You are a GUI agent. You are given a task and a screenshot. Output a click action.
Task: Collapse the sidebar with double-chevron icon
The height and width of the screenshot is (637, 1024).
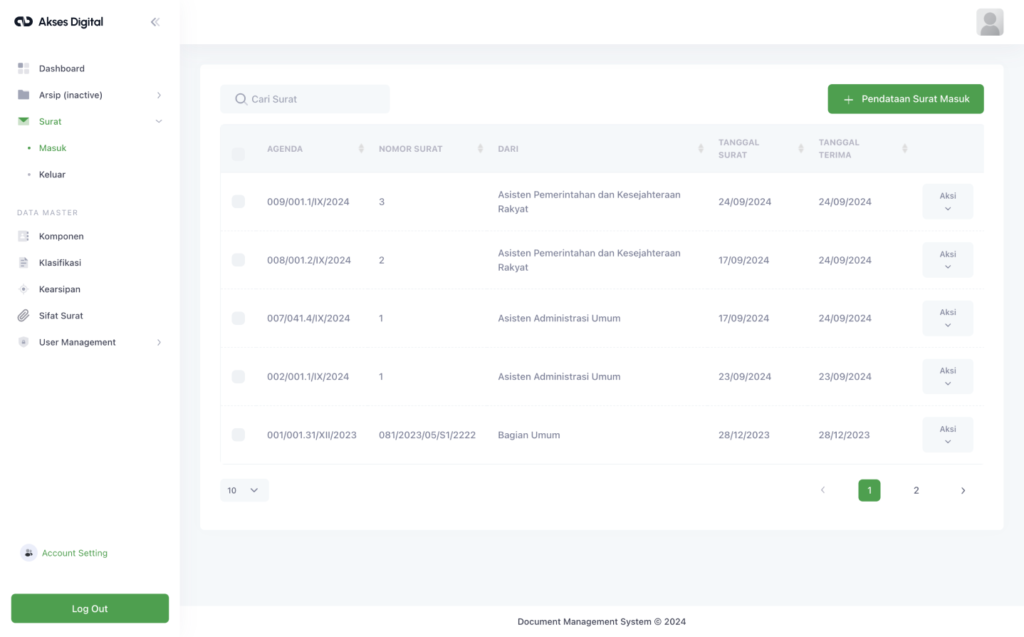pyautogui.click(x=155, y=22)
